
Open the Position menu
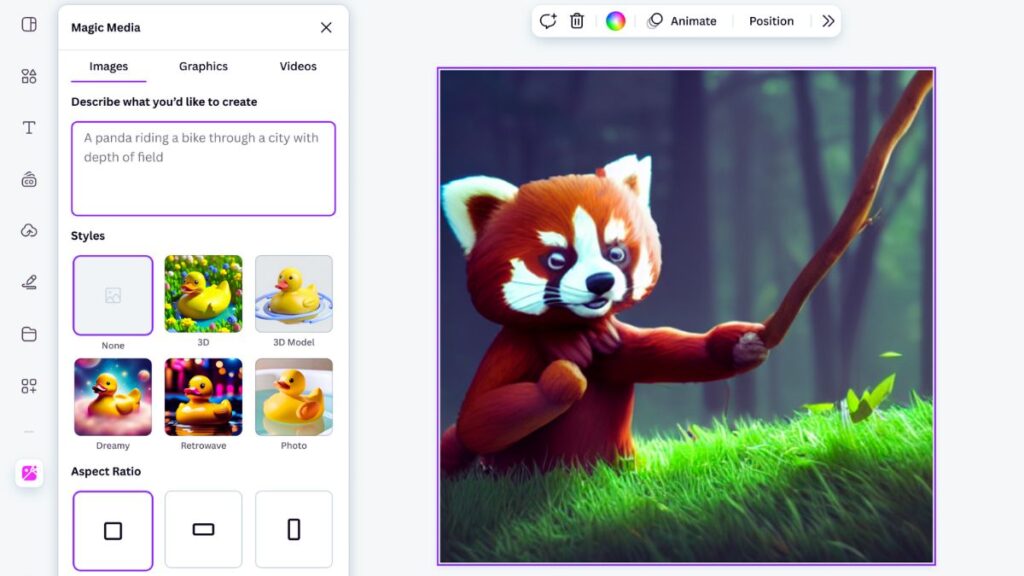coord(770,20)
